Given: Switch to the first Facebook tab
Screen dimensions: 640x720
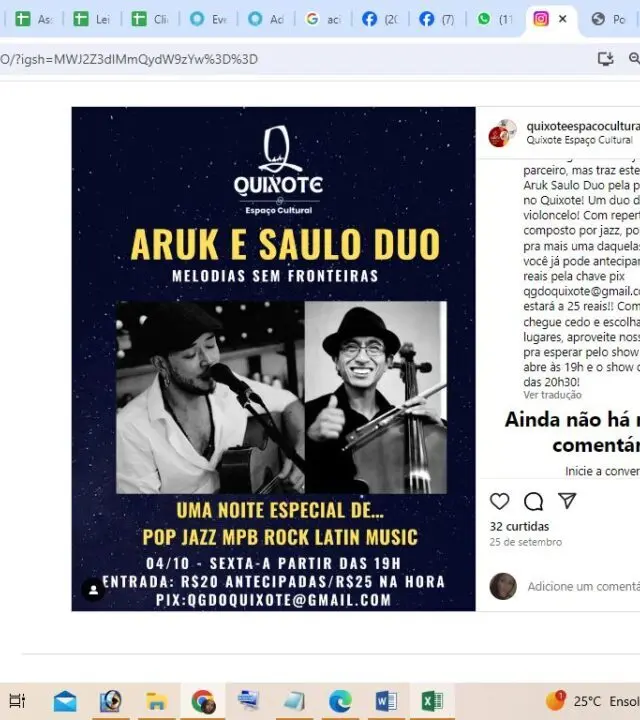Looking at the screenshot, I should (x=381, y=19).
